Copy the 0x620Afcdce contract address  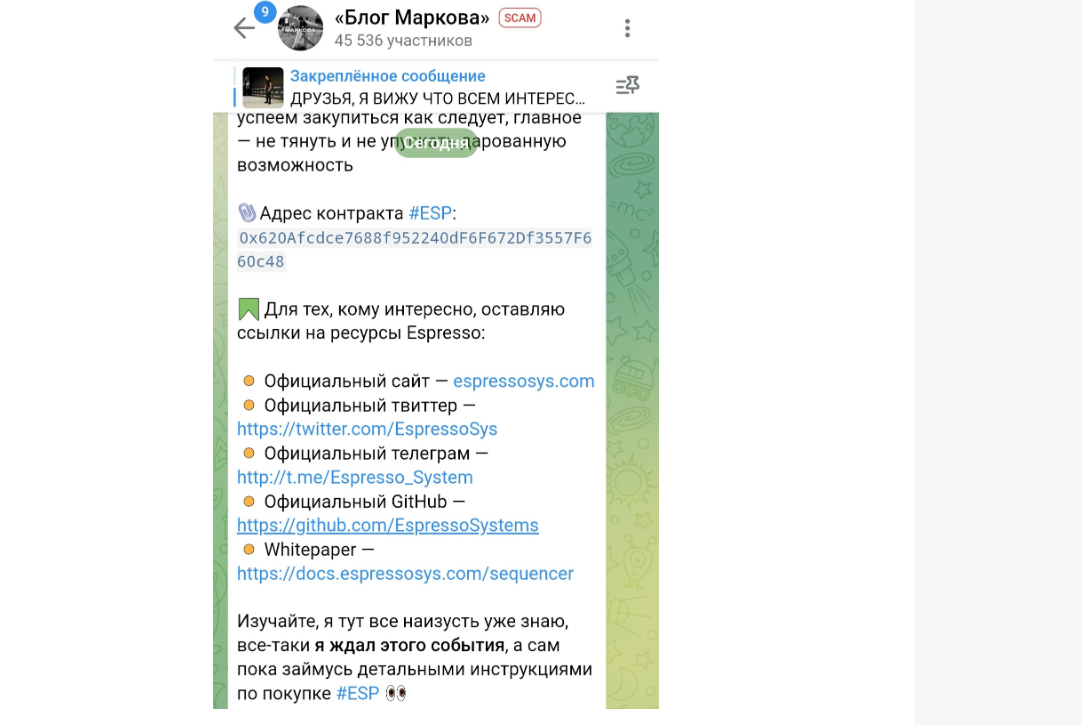point(414,250)
